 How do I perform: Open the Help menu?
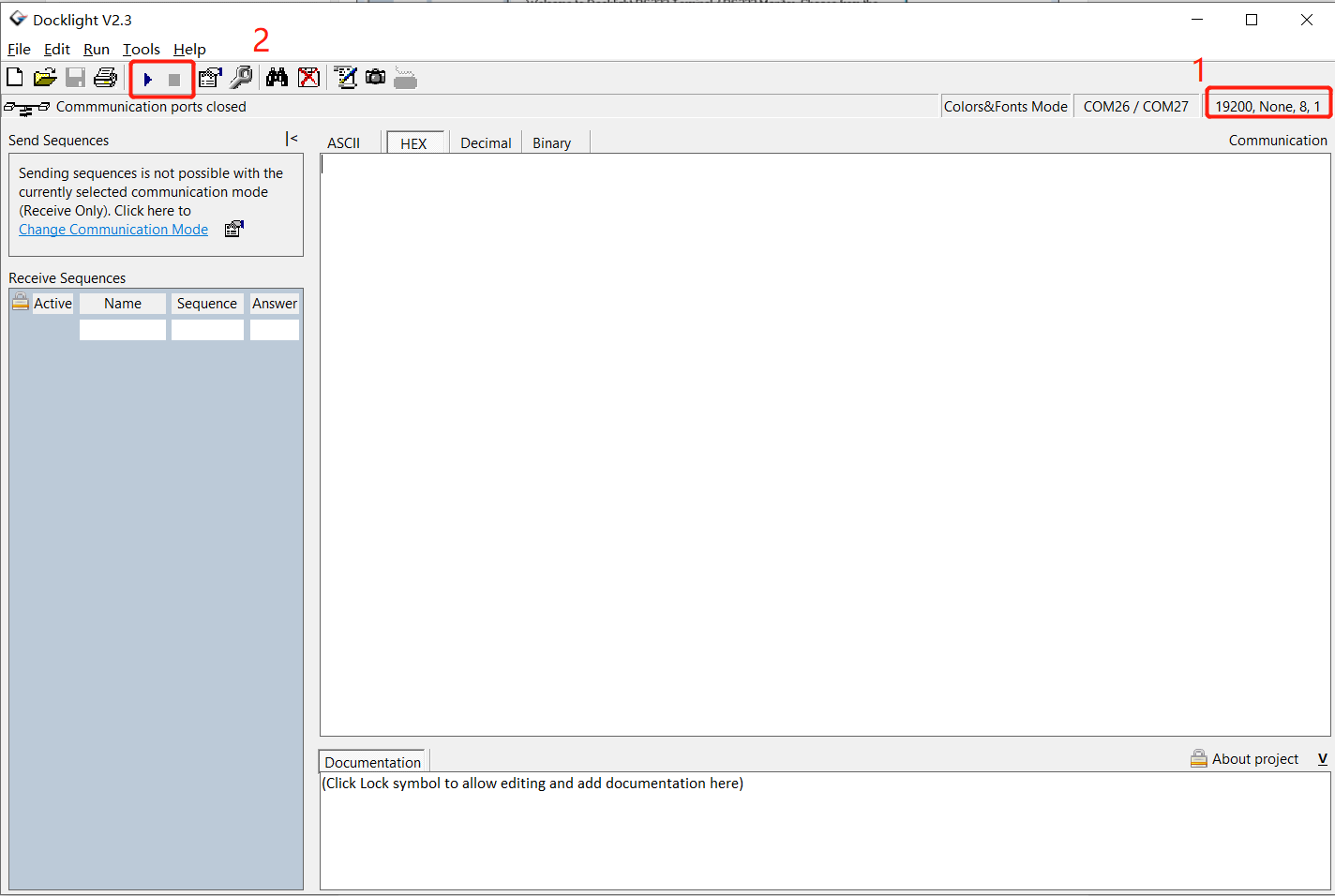(x=189, y=50)
